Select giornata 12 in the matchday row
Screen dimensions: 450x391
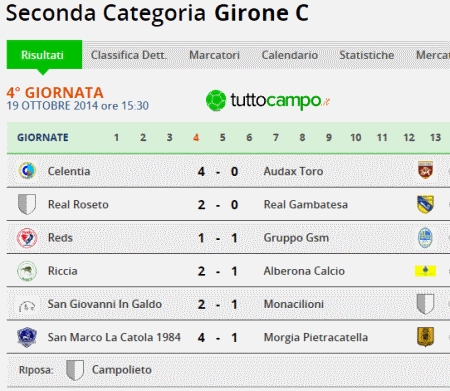click(409, 137)
